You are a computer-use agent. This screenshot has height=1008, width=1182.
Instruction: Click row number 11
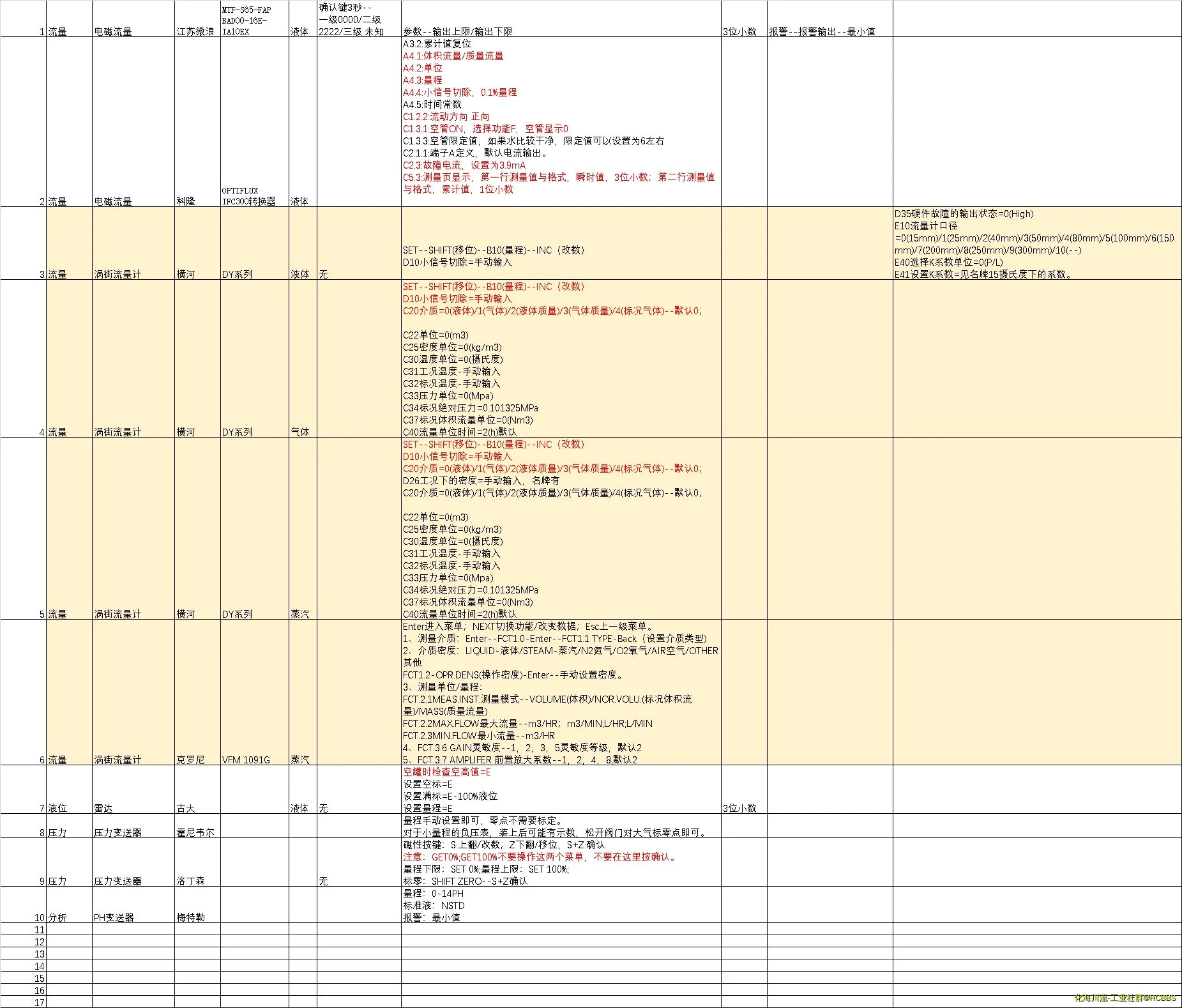[24, 929]
